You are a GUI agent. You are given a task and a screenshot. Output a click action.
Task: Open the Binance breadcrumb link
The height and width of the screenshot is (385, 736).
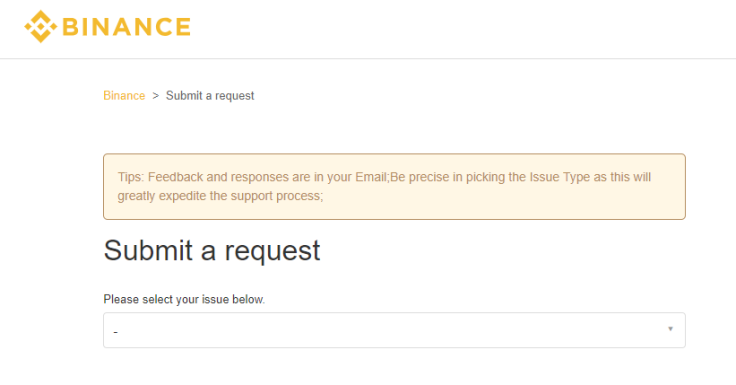pos(124,96)
